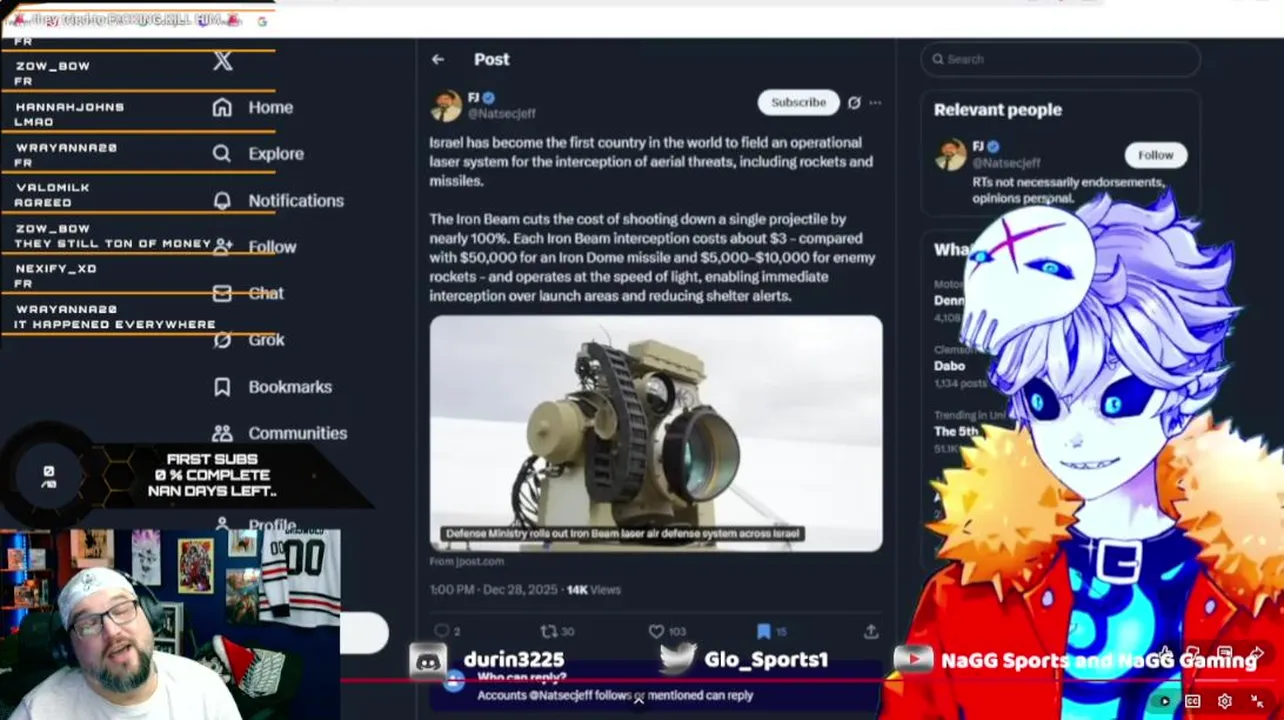The image size is (1284, 720).
Task: Open the post's more options menu
Action: [875, 102]
